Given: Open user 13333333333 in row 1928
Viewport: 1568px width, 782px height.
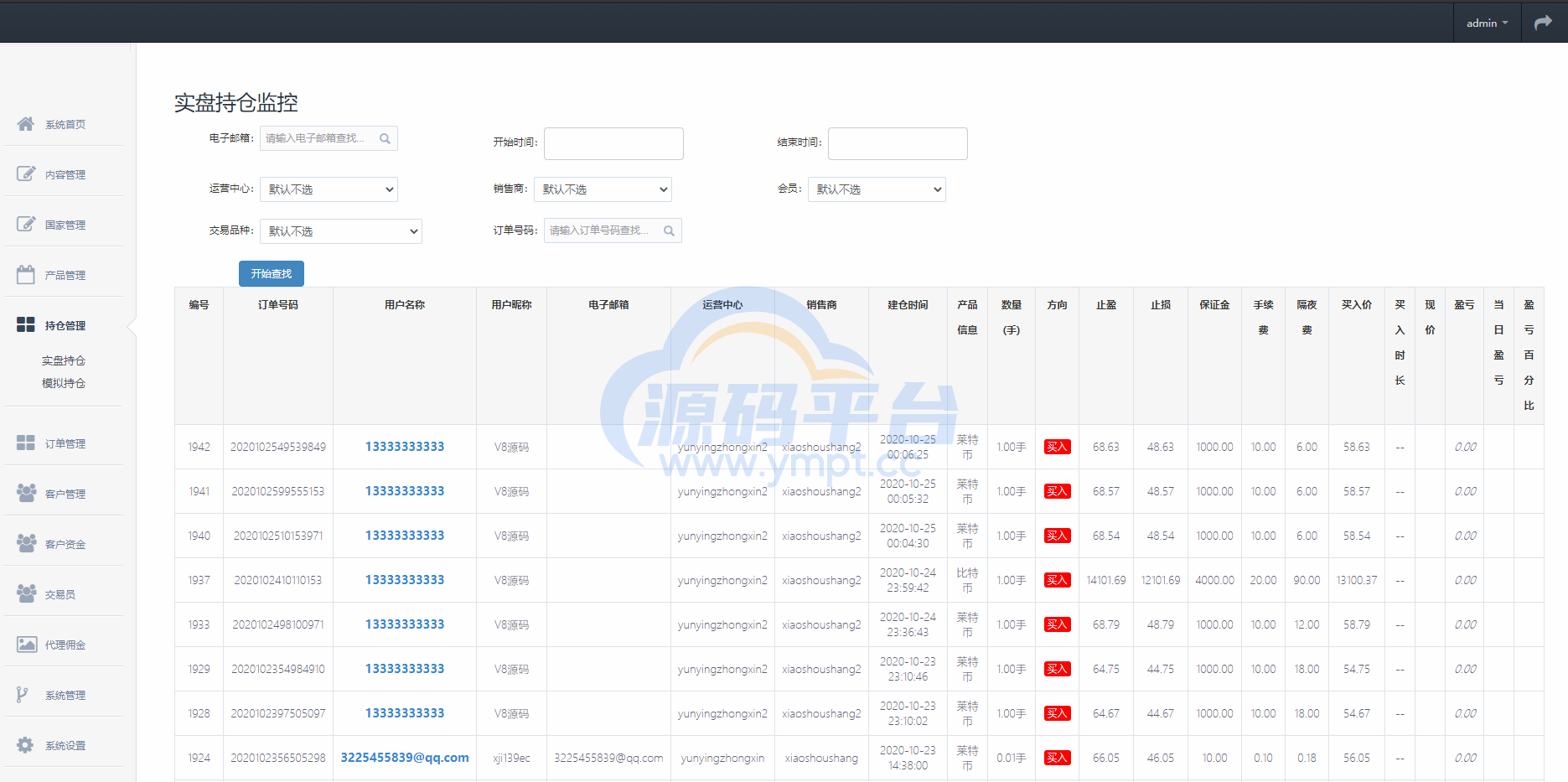Looking at the screenshot, I should tap(405, 713).
